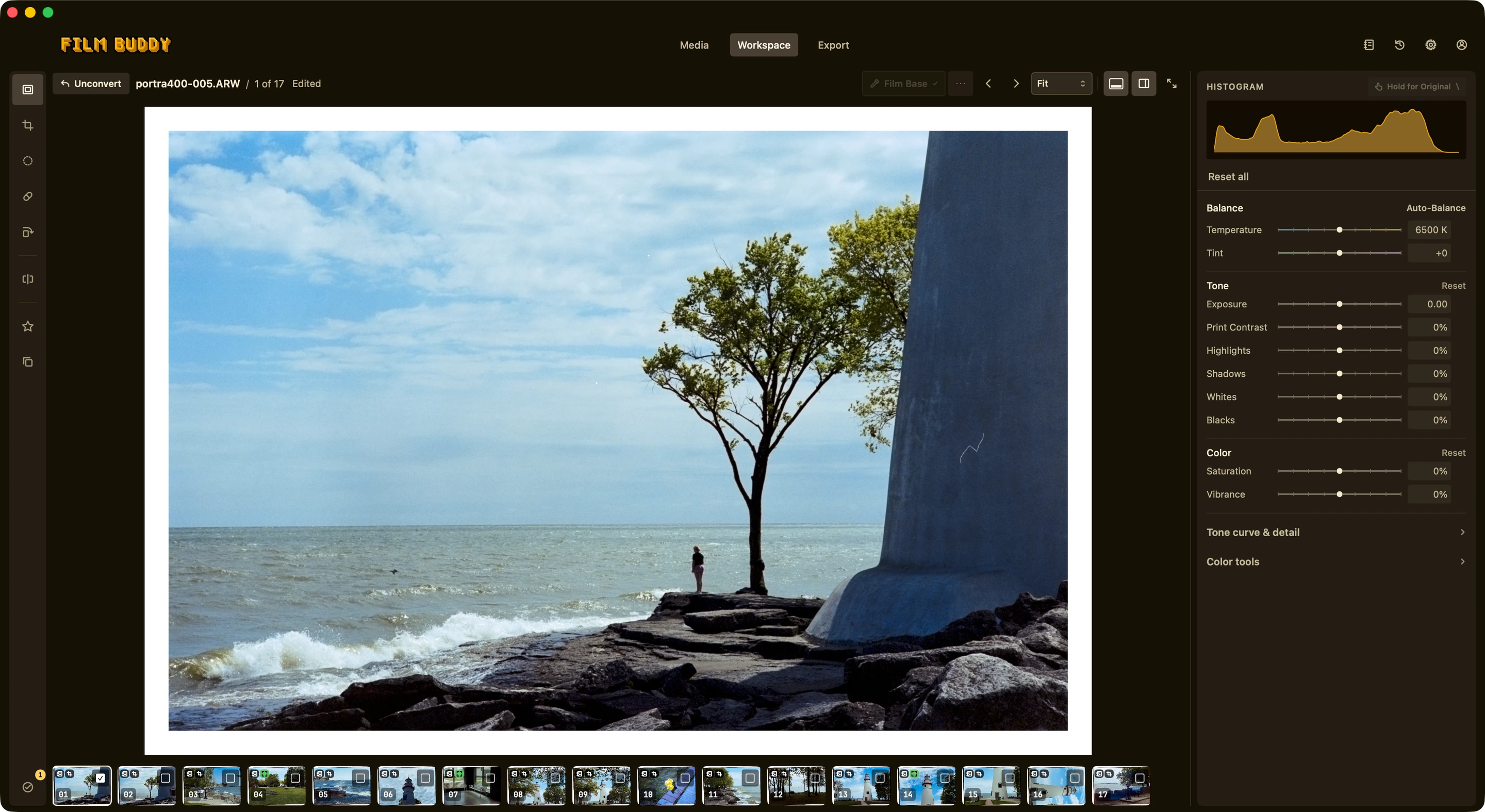Switch to the Media tab
This screenshot has height=812, width=1485.
pyautogui.click(x=694, y=45)
